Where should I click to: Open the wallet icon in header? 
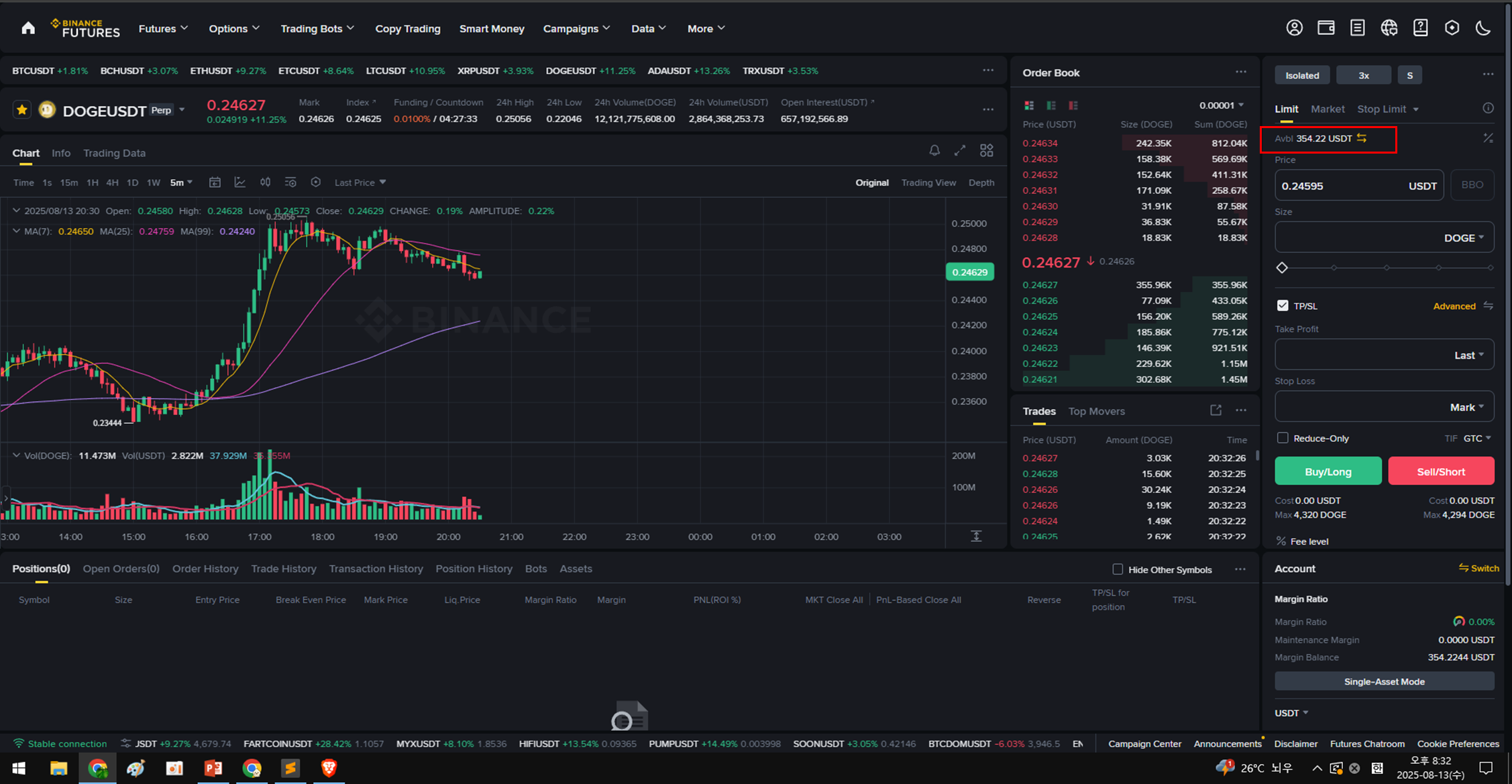(x=1326, y=28)
